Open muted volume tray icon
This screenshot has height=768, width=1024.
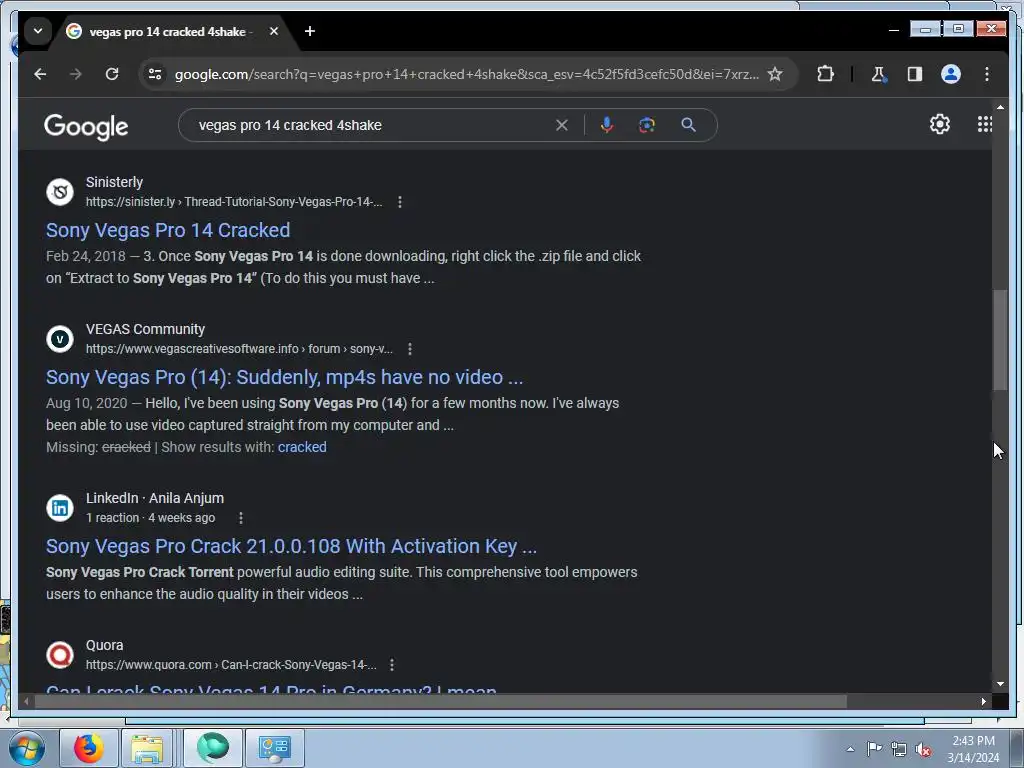923,750
